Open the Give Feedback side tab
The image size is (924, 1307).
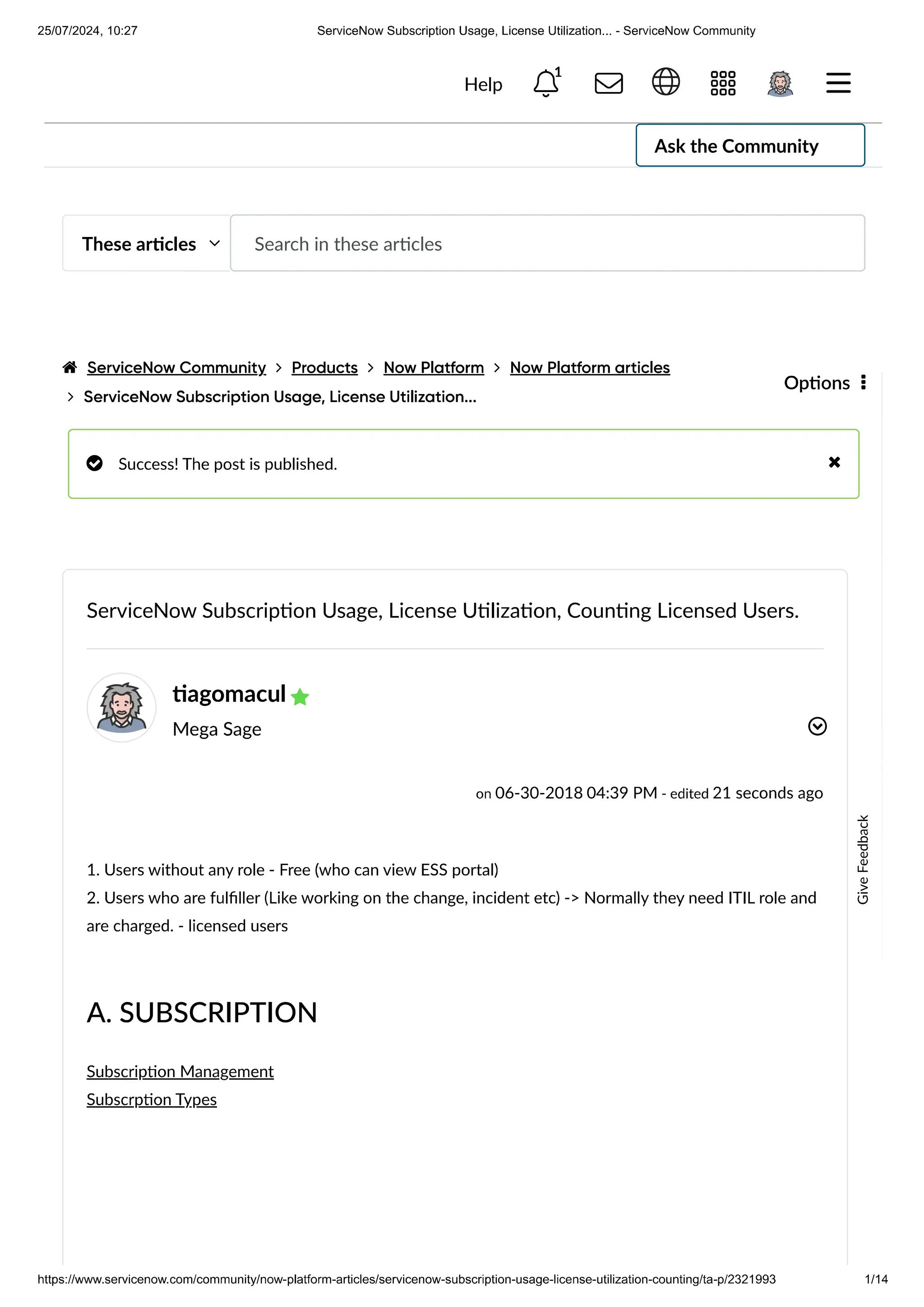coord(863,860)
